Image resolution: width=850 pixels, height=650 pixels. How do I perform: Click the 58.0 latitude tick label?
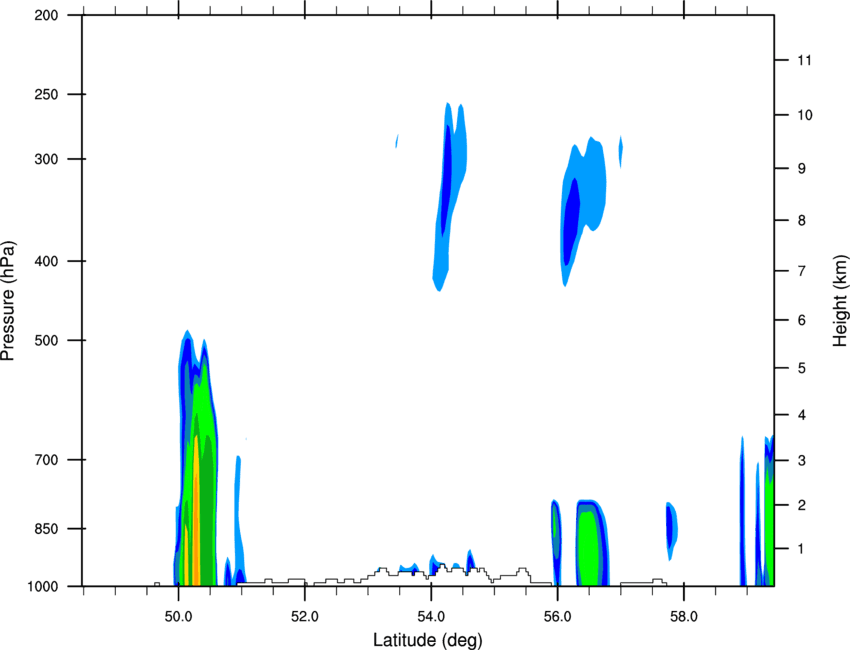click(684, 617)
